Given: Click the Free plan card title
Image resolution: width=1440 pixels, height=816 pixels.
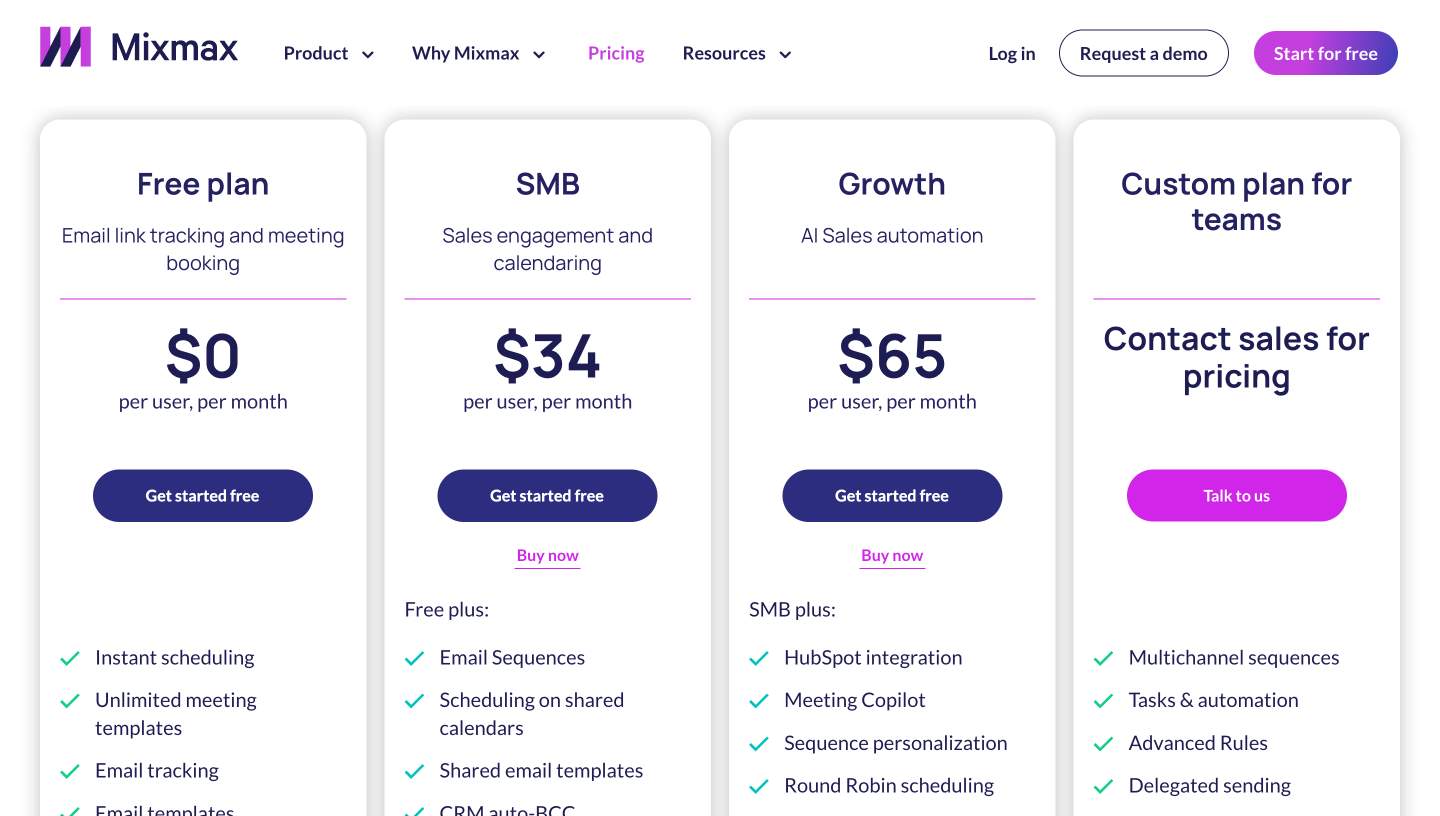Looking at the screenshot, I should tap(203, 184).
